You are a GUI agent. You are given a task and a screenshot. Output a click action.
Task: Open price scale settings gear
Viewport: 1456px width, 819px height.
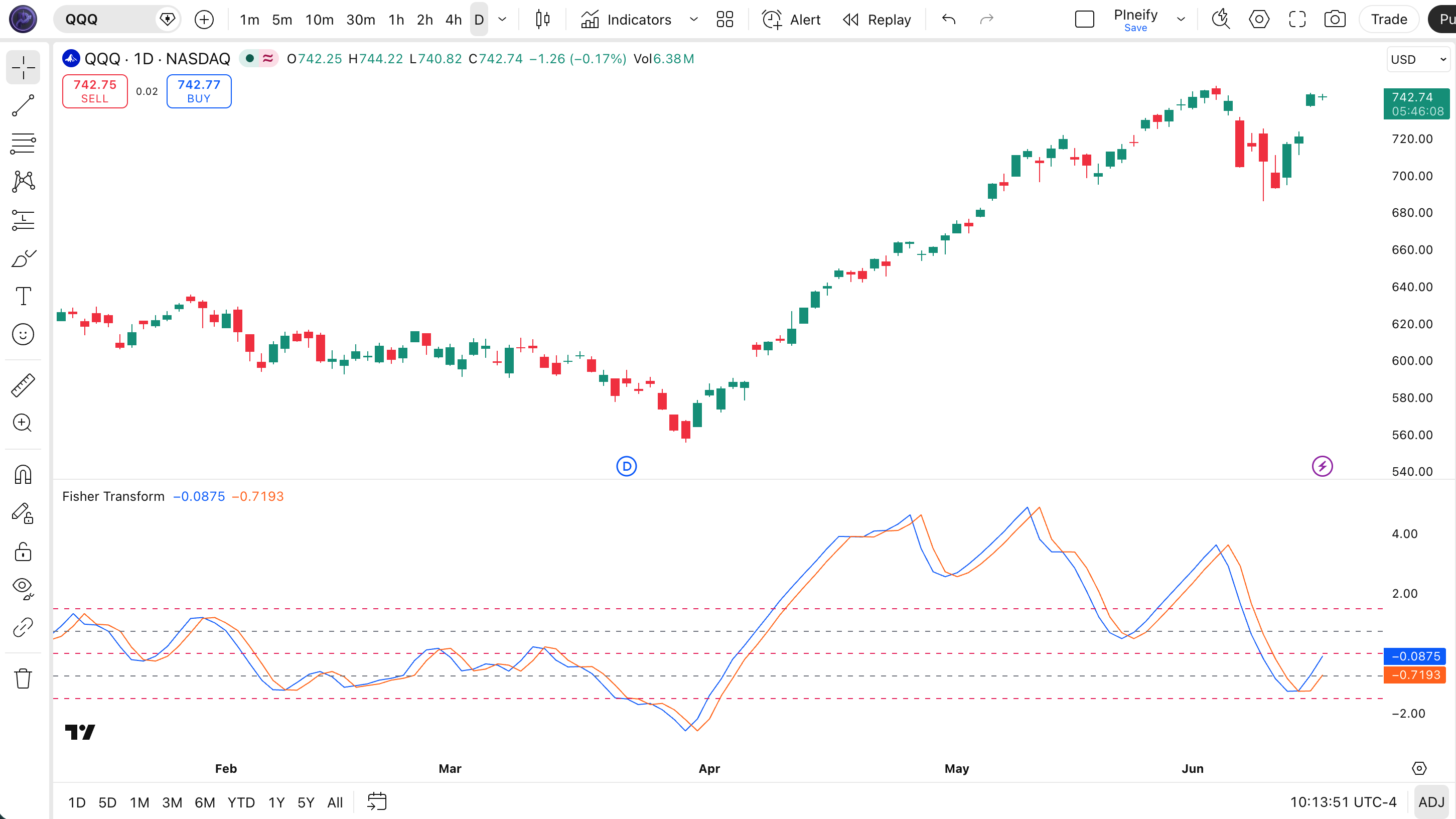coord(1419,768)
